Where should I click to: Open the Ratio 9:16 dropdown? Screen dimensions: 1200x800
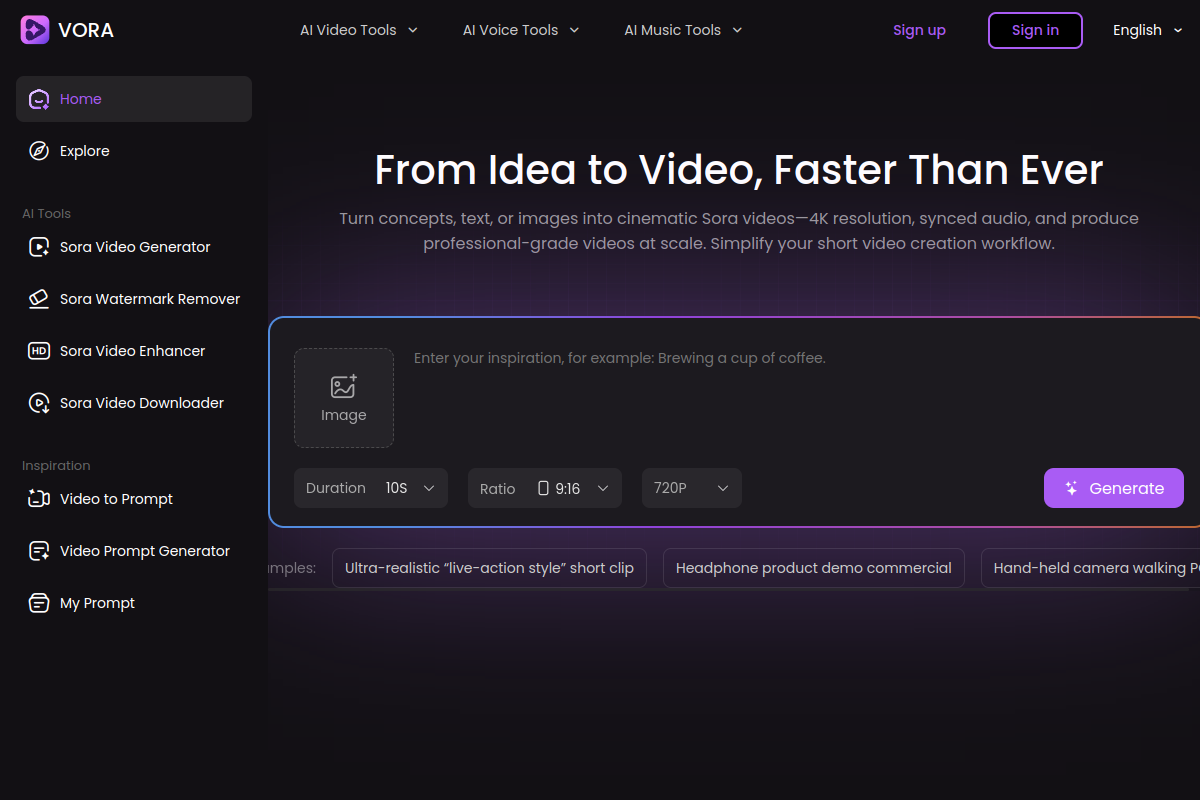545,488
